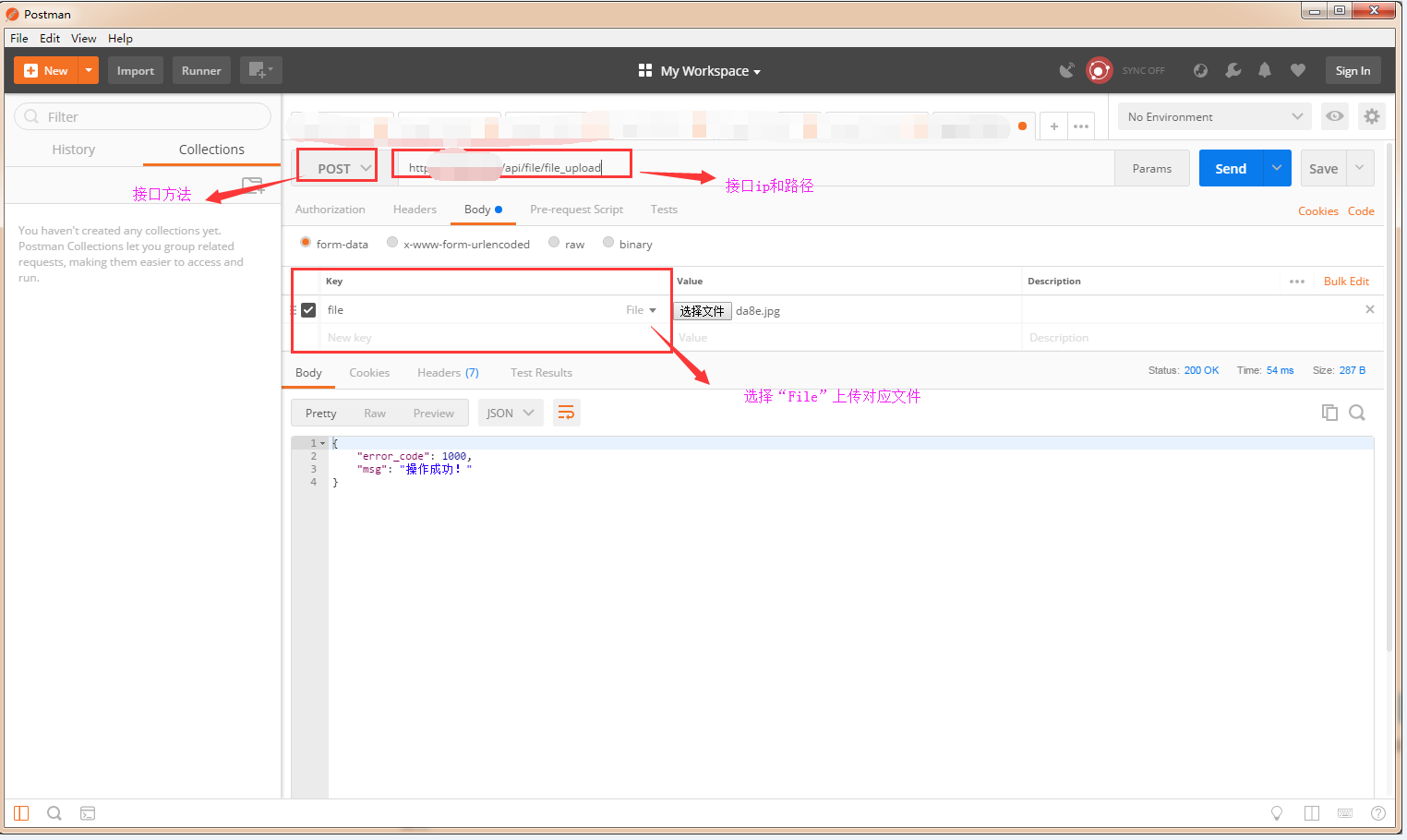Click the Code link
Screen dimensions: 1407x840
(1361, 211)
